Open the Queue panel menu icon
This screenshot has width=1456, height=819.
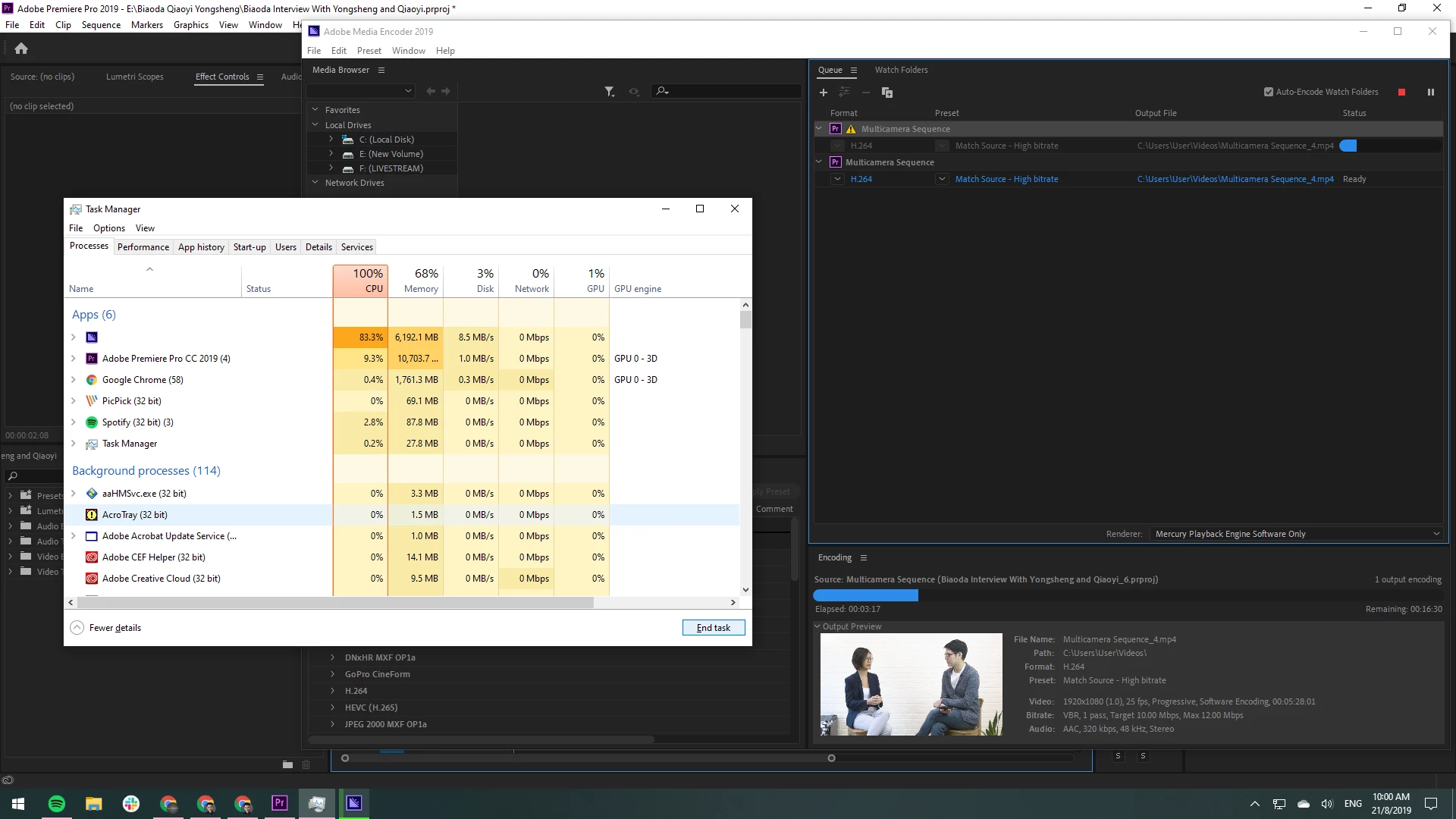click(x=853, y=71)
